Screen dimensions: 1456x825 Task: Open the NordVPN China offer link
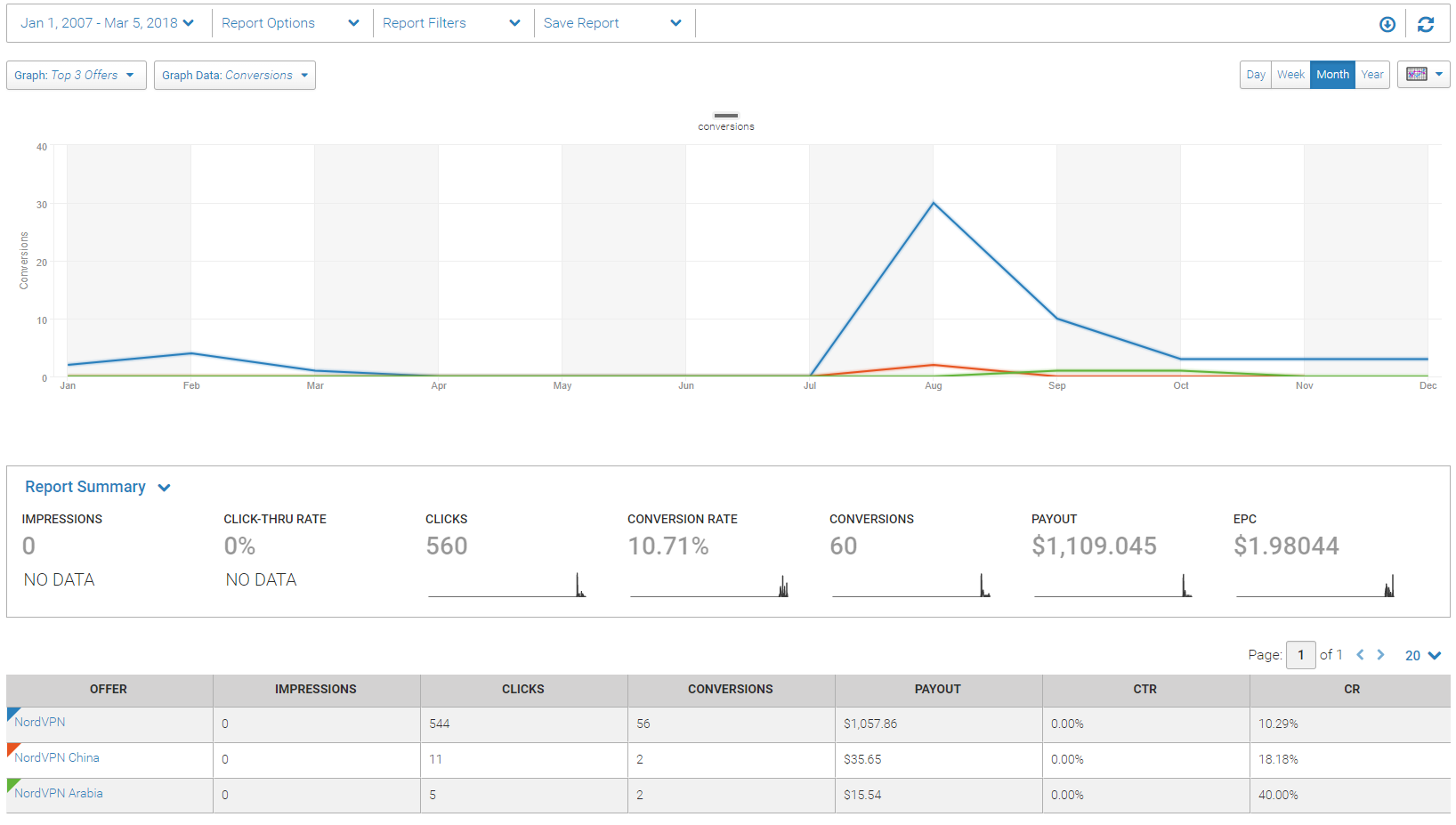tap(57, 757)
